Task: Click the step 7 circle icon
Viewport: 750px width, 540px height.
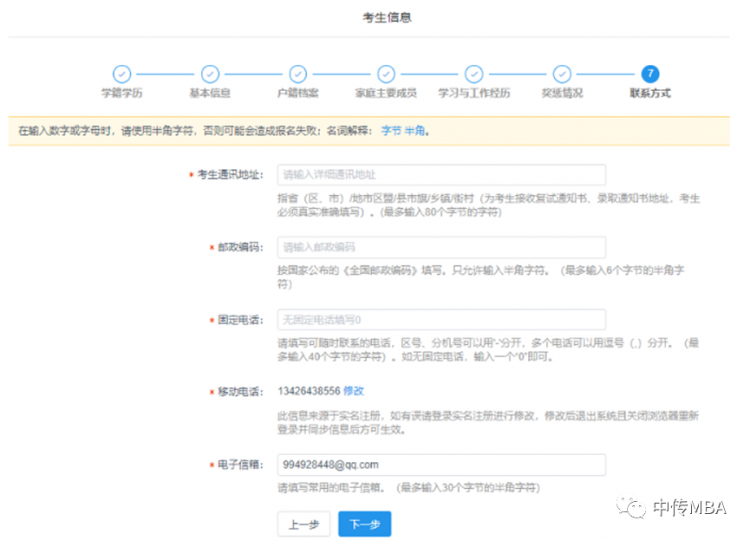Action: [650, 74]
